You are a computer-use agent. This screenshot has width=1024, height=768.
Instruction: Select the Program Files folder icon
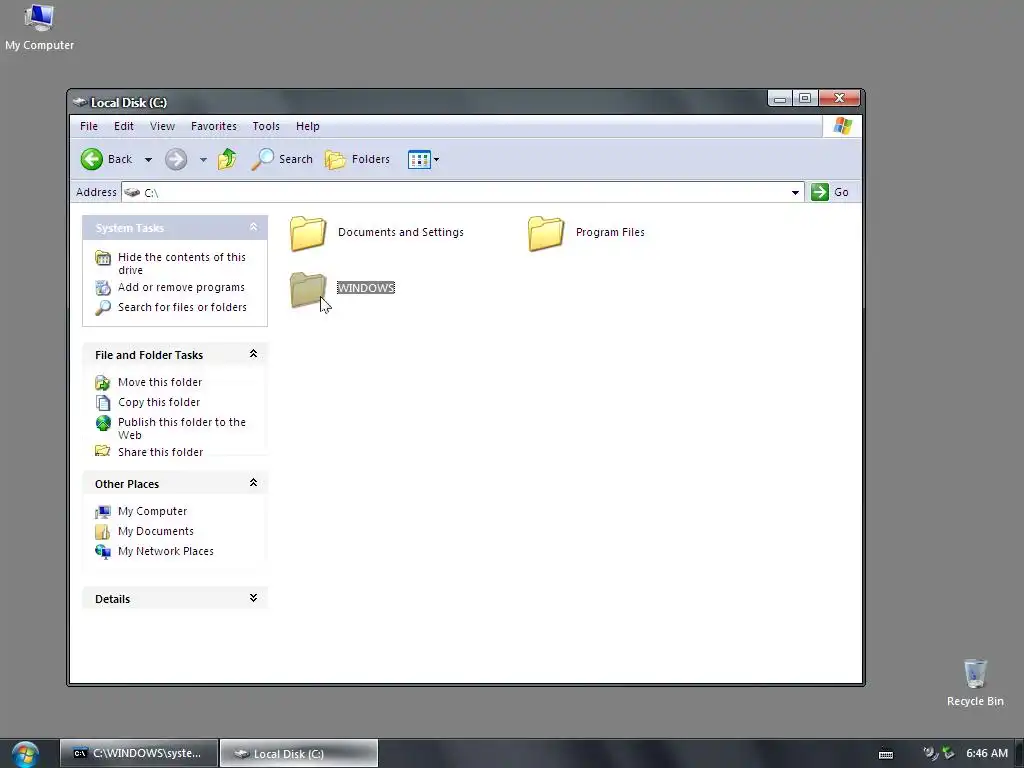[x=546, y=233]
